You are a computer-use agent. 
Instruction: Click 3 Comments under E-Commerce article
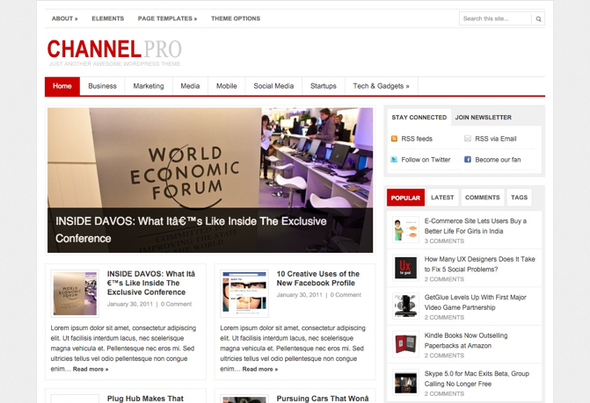click(444, 241)
